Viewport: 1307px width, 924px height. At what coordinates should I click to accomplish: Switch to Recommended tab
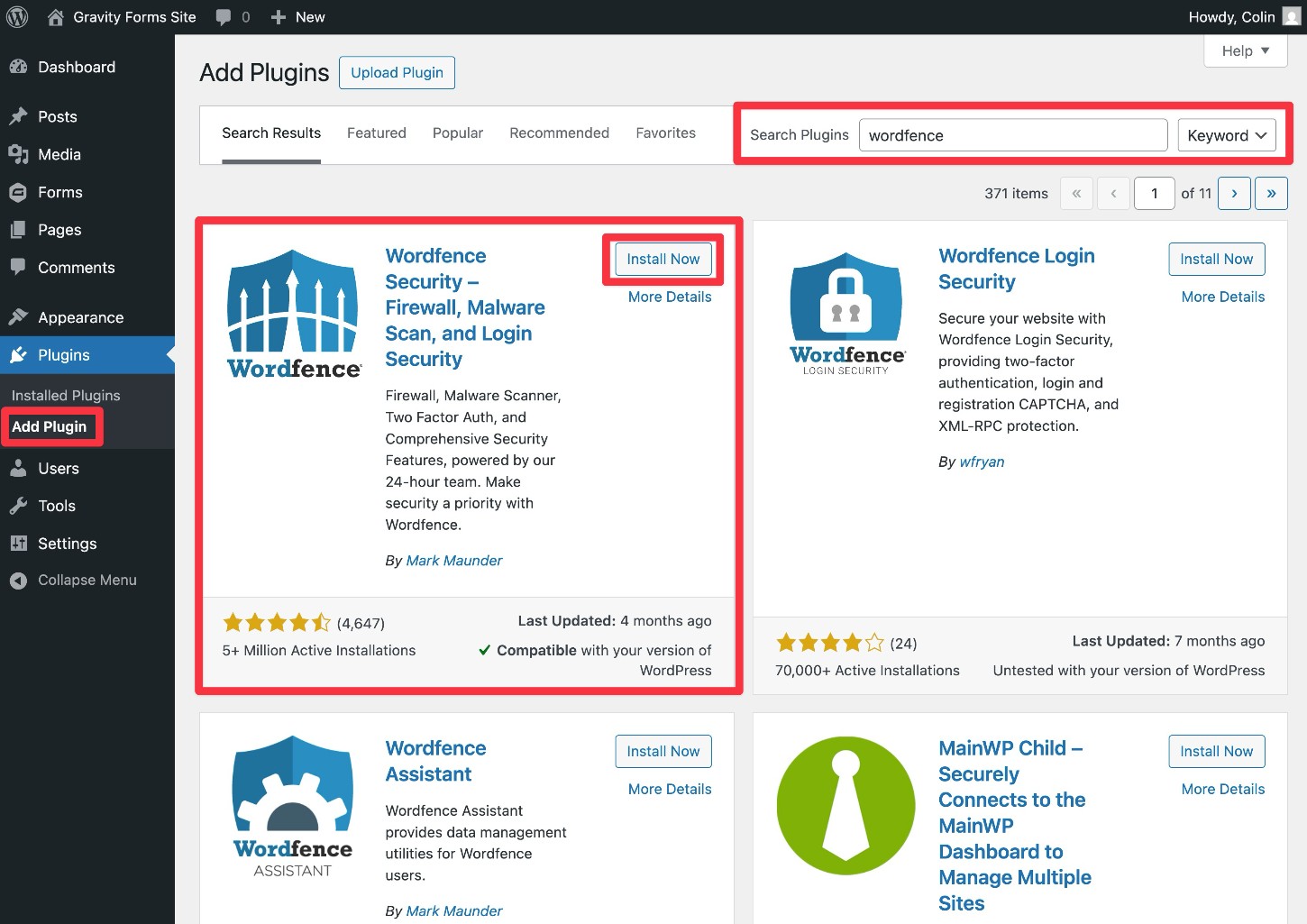coord(560,133)
